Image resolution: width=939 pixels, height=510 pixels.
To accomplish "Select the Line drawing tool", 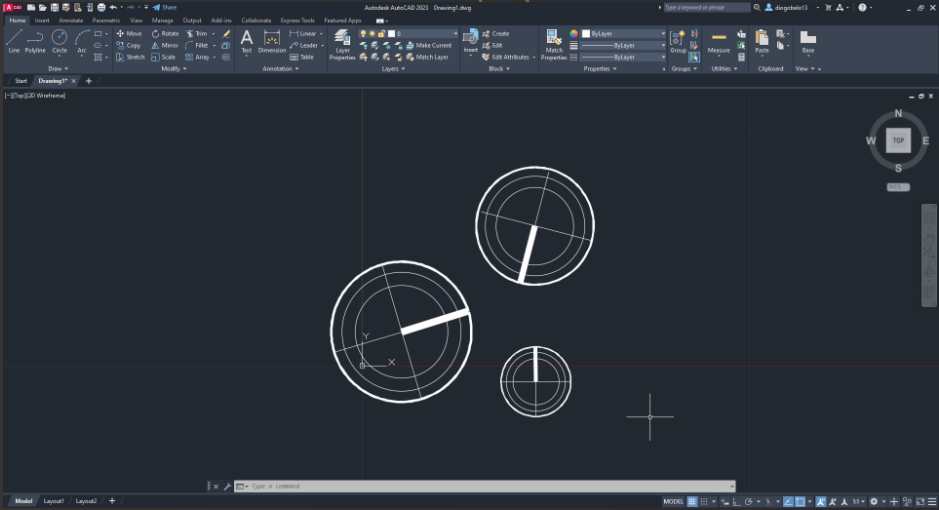I will (x=14, y=40).
